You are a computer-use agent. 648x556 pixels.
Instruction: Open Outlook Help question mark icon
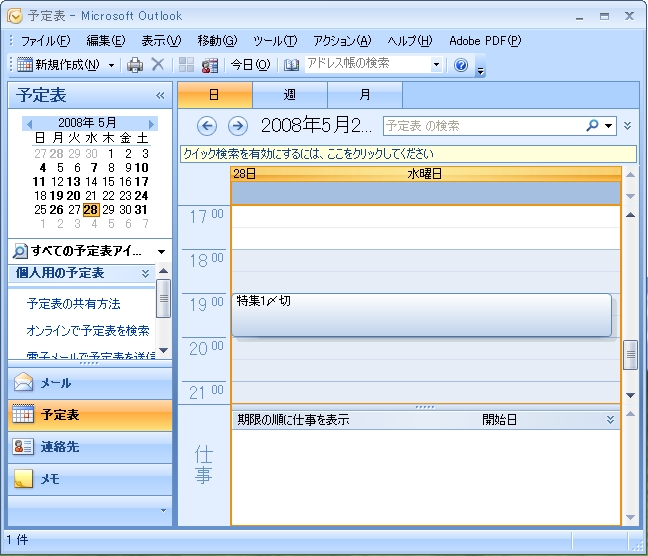(461, 65)
